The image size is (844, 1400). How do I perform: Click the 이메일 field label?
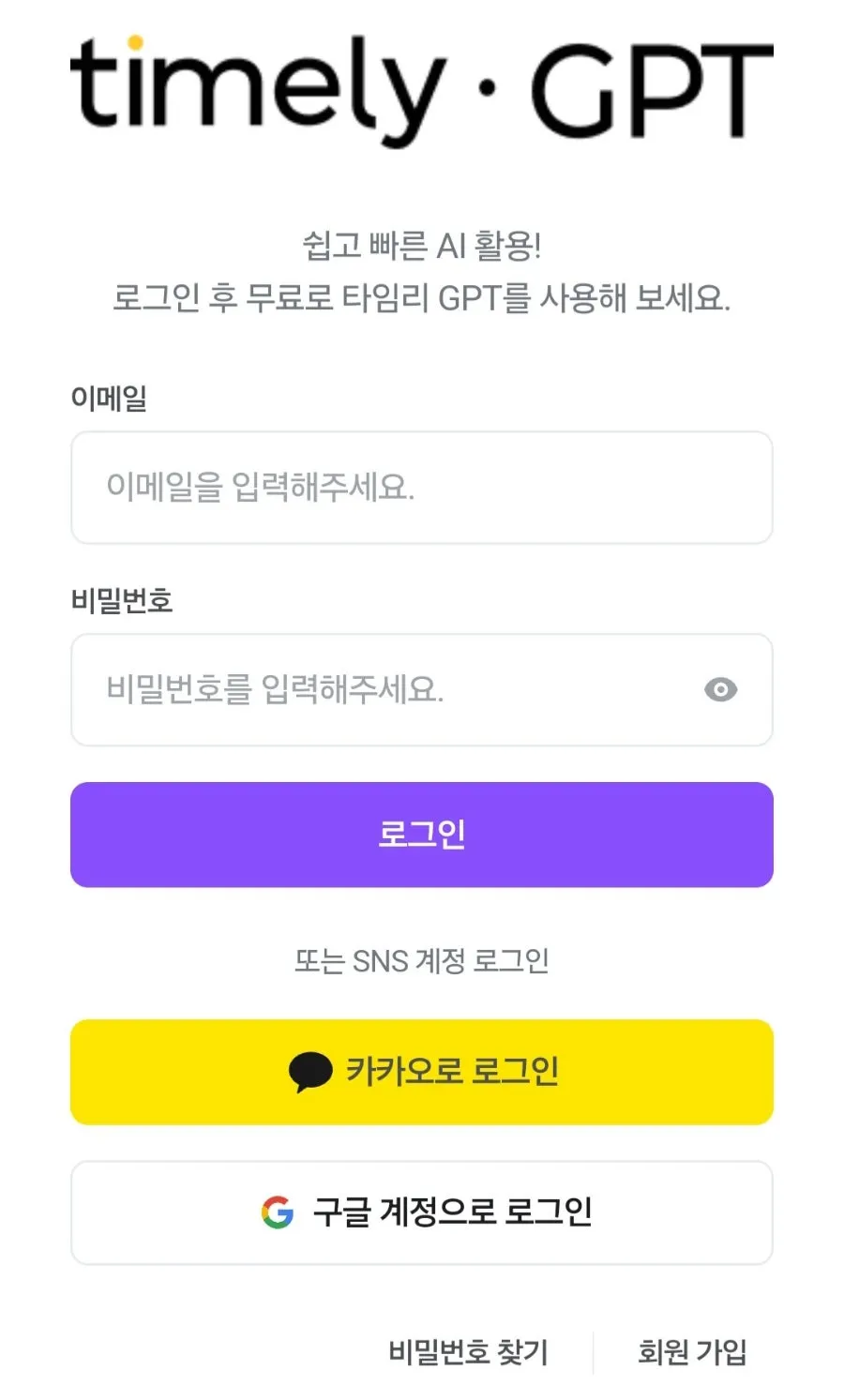pos(109,398)
